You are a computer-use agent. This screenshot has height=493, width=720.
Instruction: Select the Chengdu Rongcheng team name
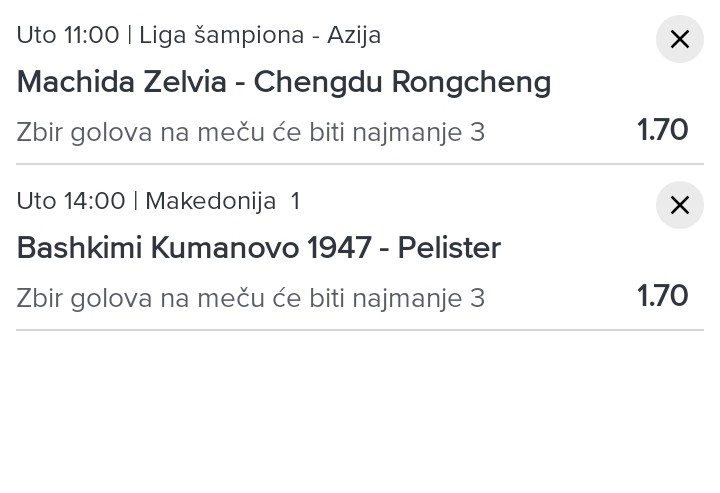[402, 82]
